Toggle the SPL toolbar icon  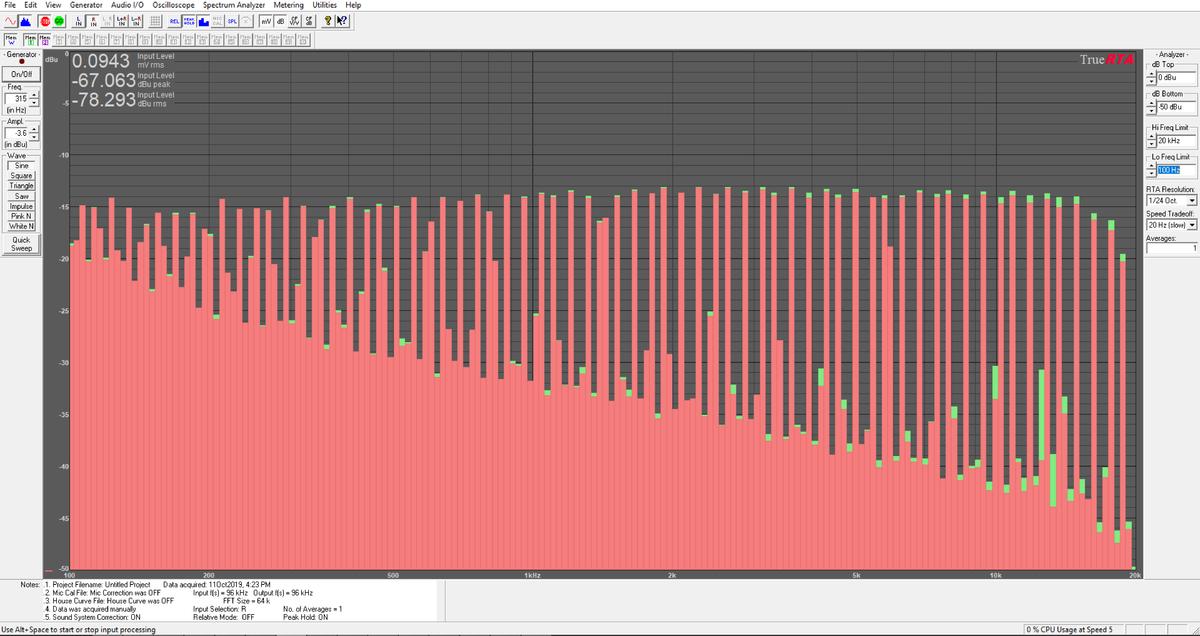pyautogui.click(x=232, y=21)
